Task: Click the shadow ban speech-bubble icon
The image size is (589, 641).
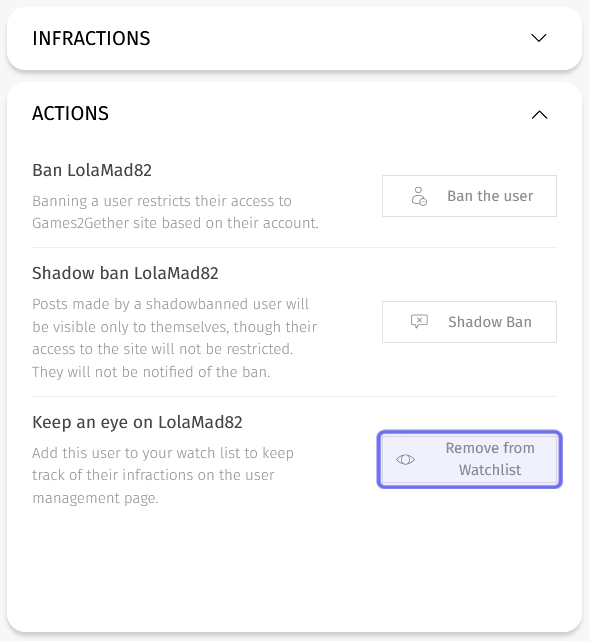Action: coord(419,322)
